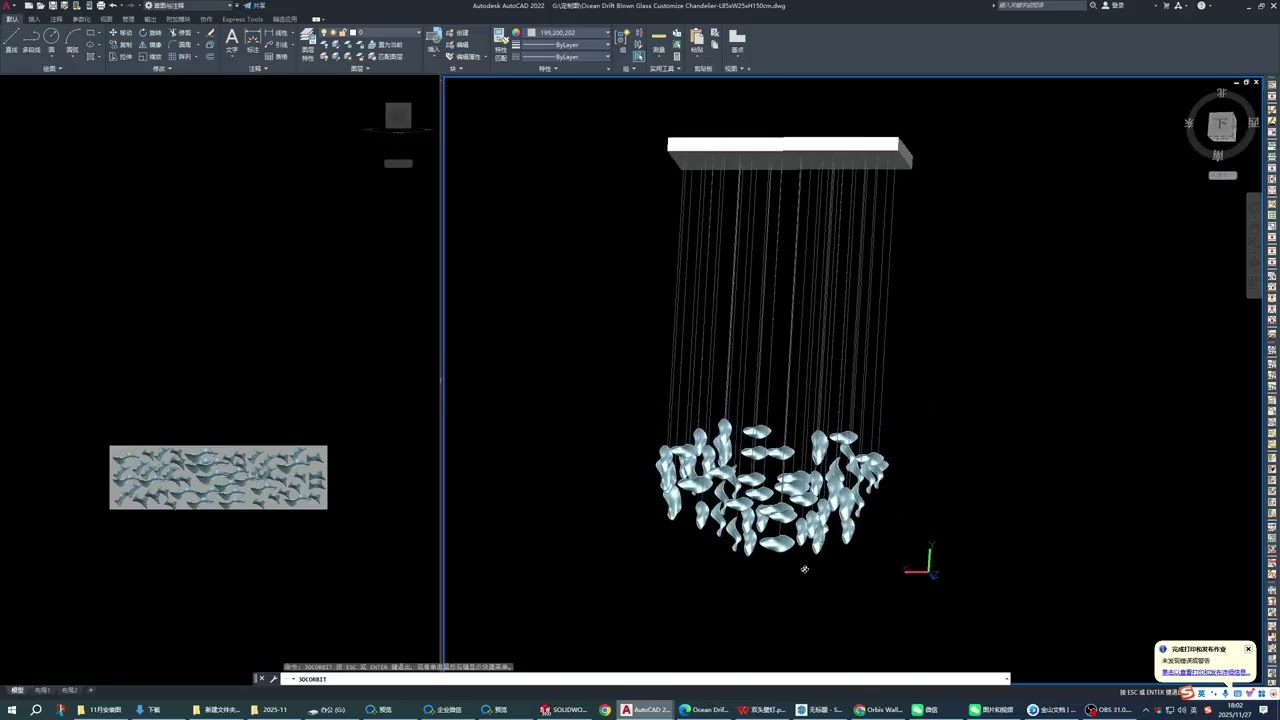
Task: Click the Undo arrow in quick access toolbar
Action: click(x=113, y=6)
